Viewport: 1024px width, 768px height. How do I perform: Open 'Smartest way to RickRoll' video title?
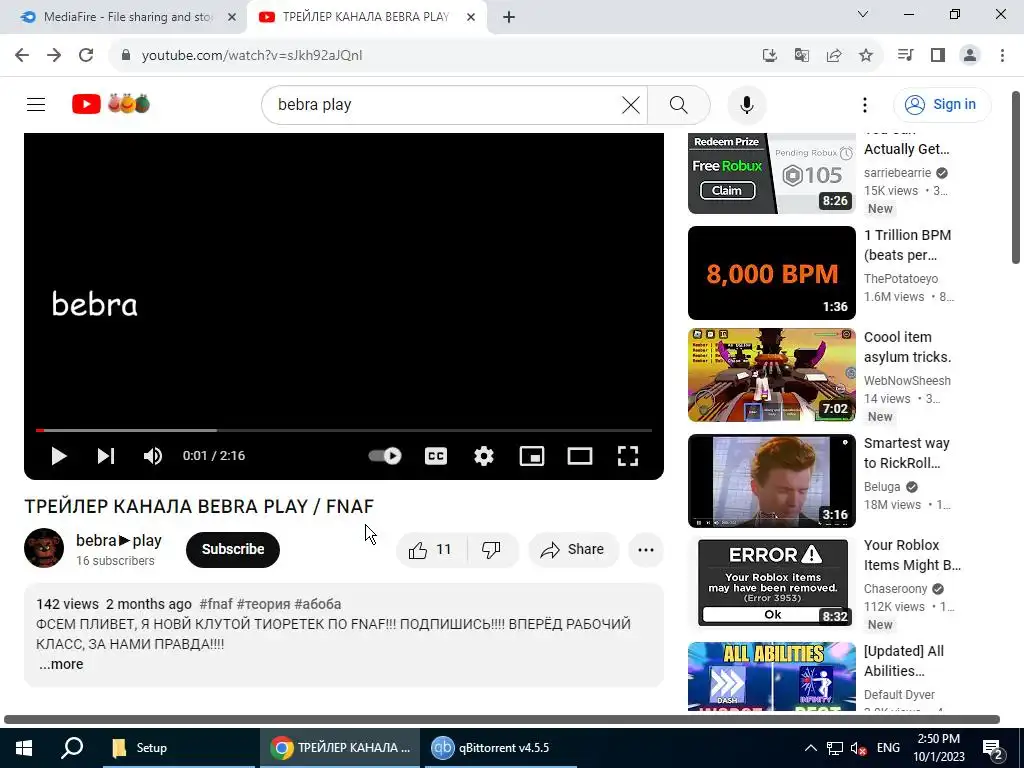[x=906, y=453]
